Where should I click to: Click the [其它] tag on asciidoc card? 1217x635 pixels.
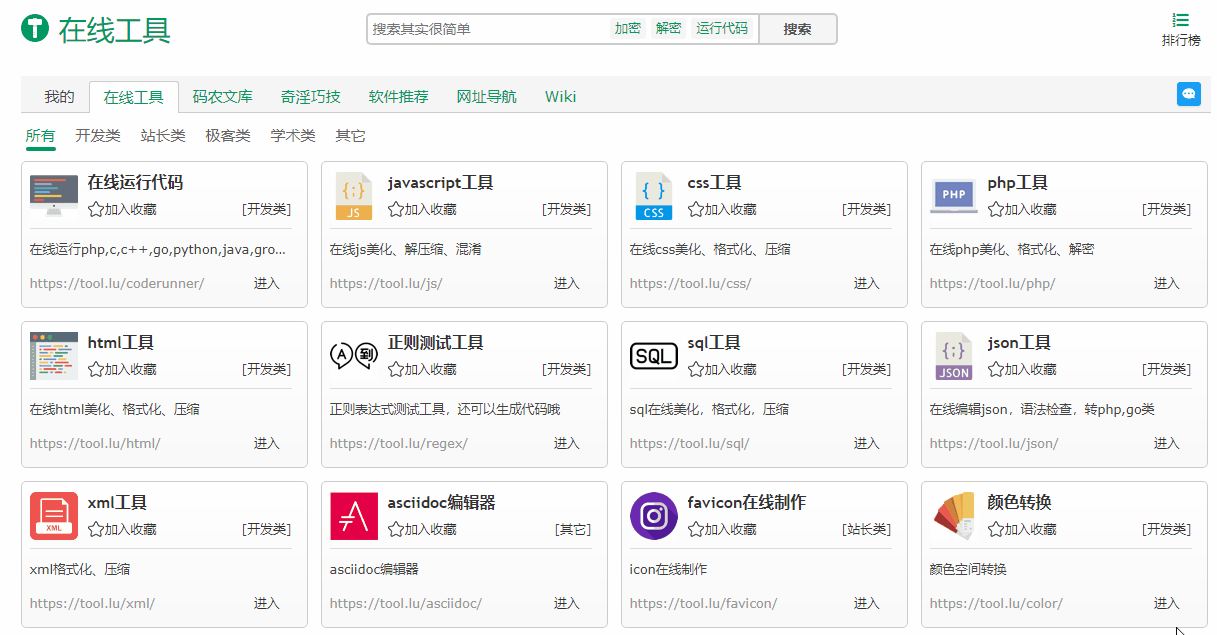(573, 529)
